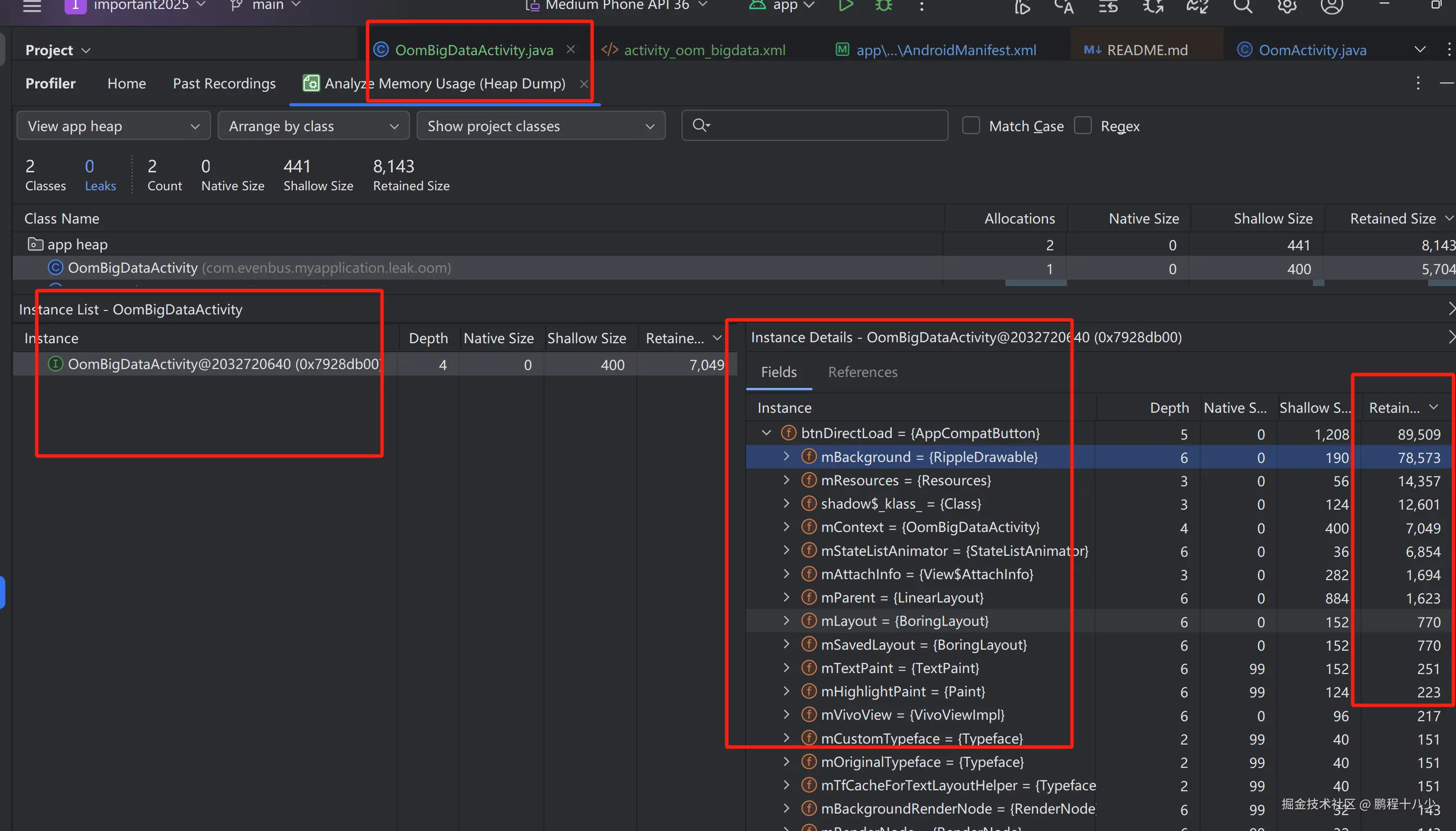
Task: Switch to the References tab
Action: click(x=862, y=372)
